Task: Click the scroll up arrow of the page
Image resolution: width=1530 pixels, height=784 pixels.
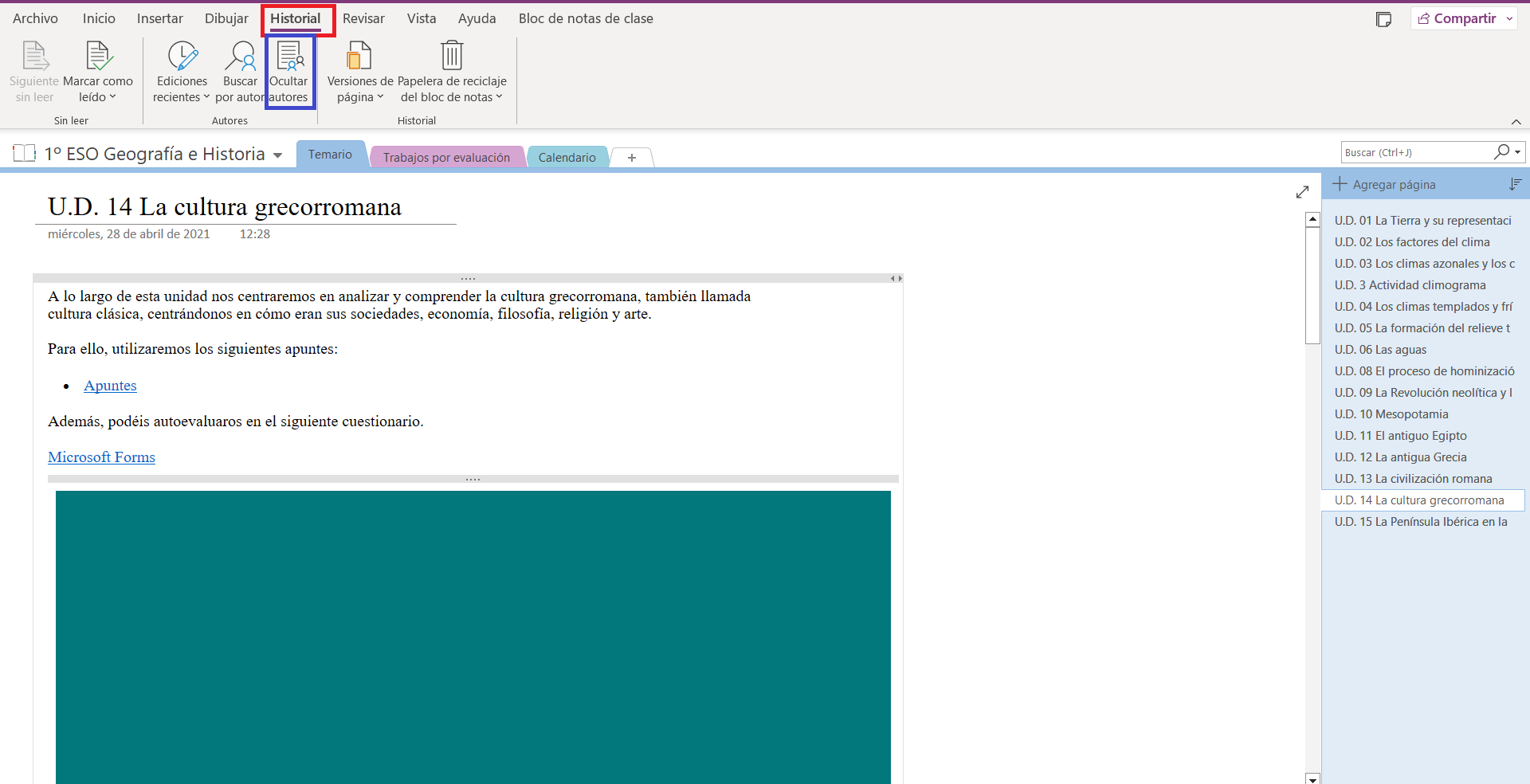Action: tap(1312, 219)
